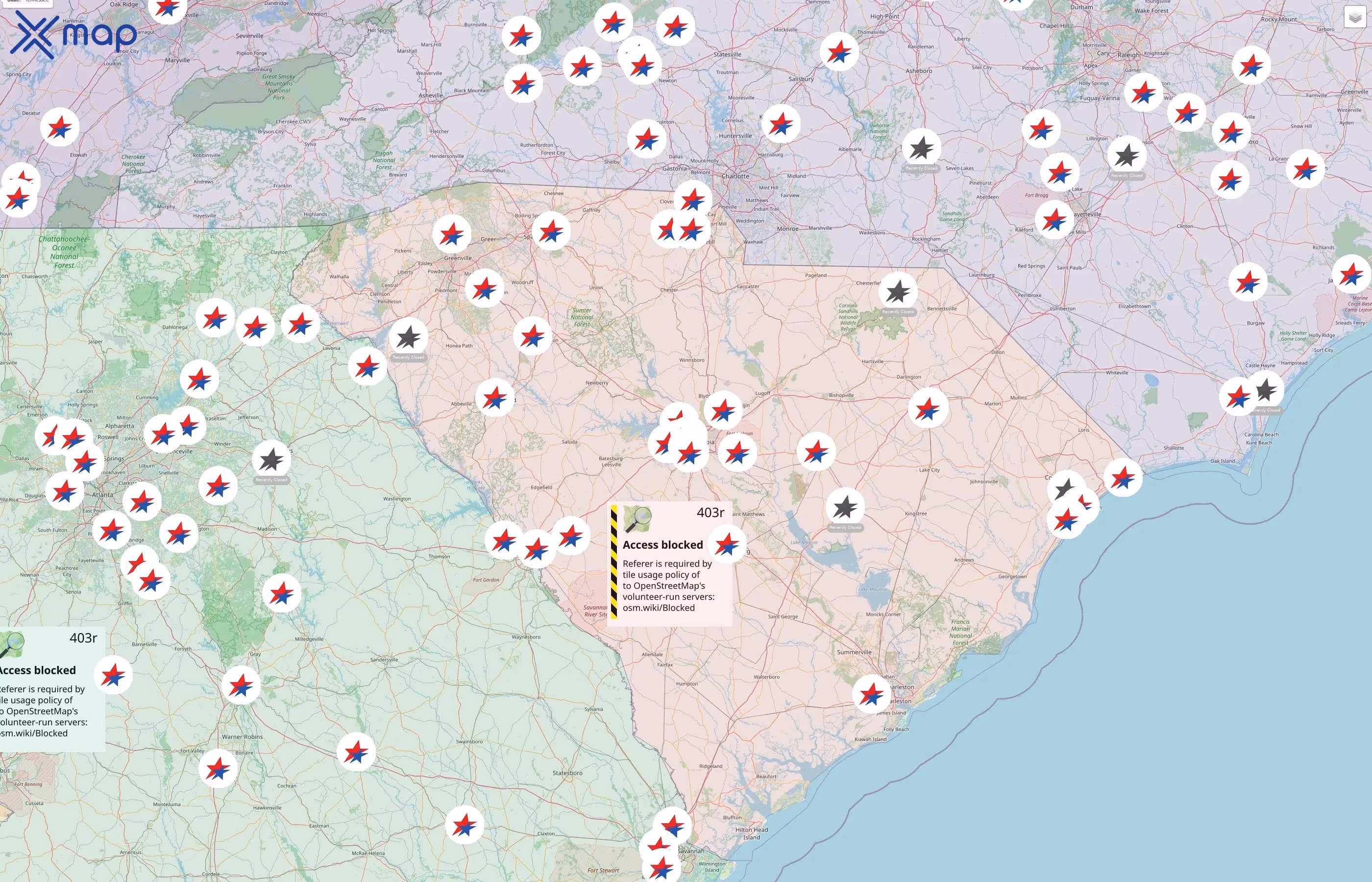1372x882 pixels.
Task: Click the Summerville town label
Action: pos(855,652)
